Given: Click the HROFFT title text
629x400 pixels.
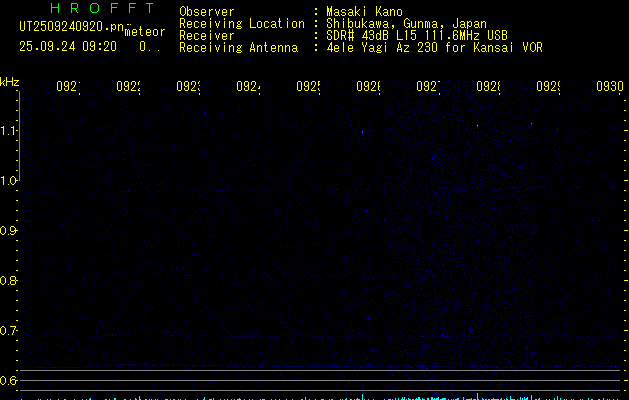Looking at the screenshot, I should (102, 8).
